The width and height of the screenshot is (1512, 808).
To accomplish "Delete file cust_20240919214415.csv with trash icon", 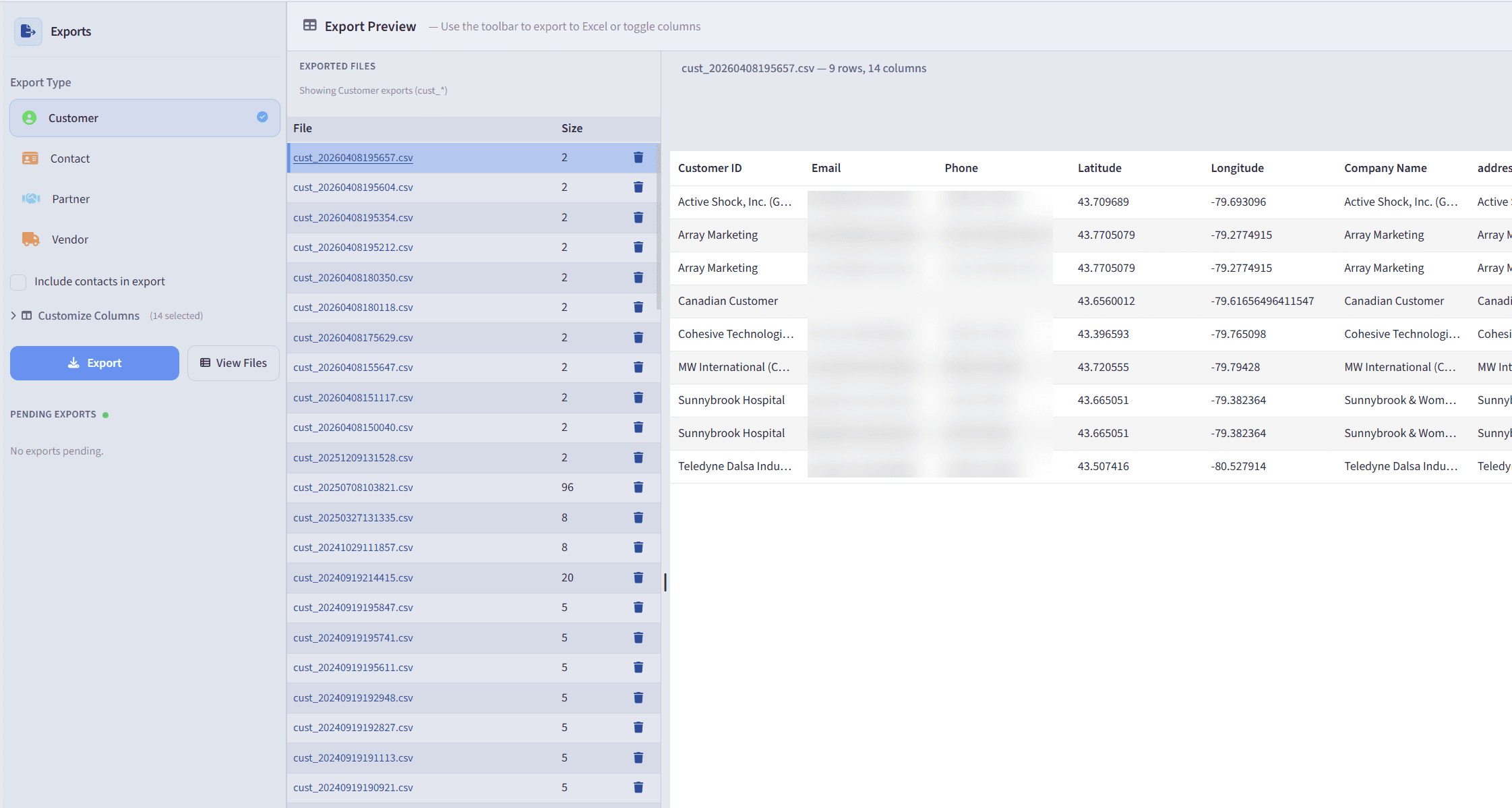I will (x=638, y=577).
